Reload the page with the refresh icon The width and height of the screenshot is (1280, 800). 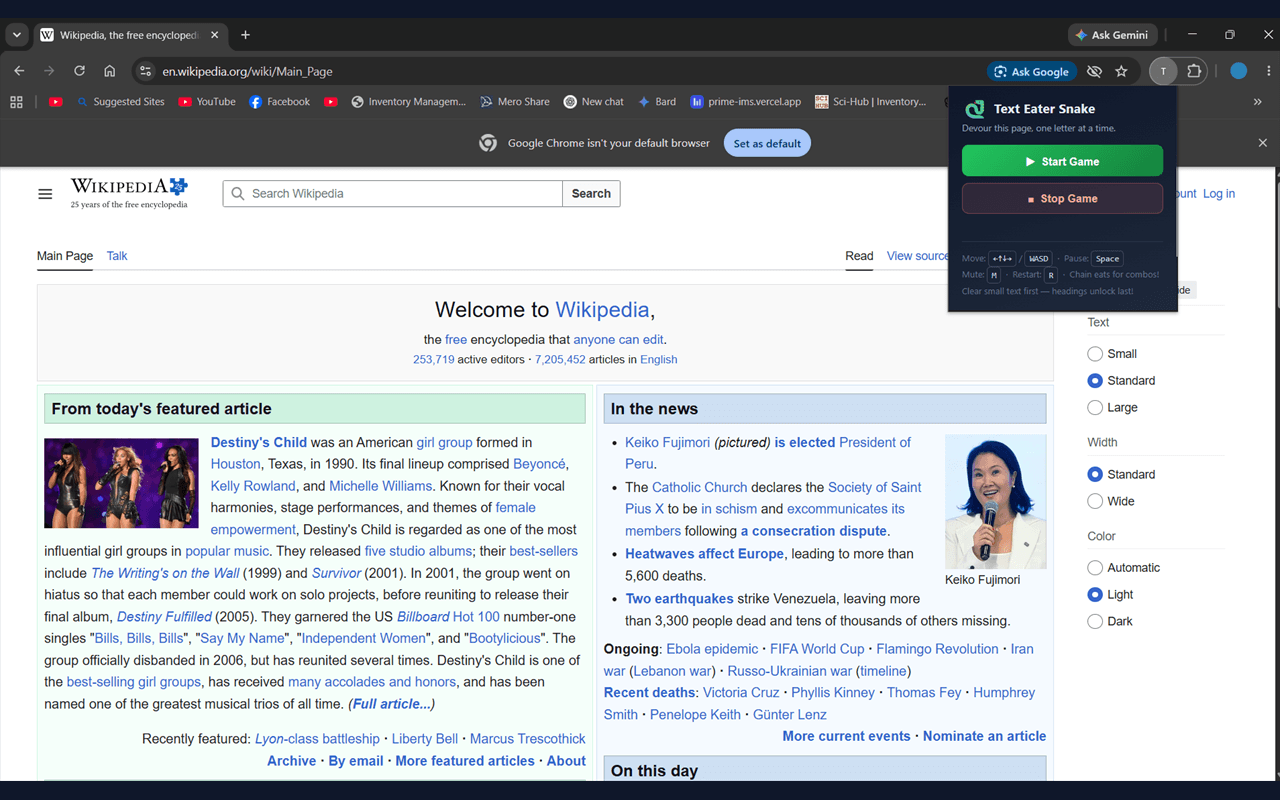pyautogui.click(x=79, y=71)
